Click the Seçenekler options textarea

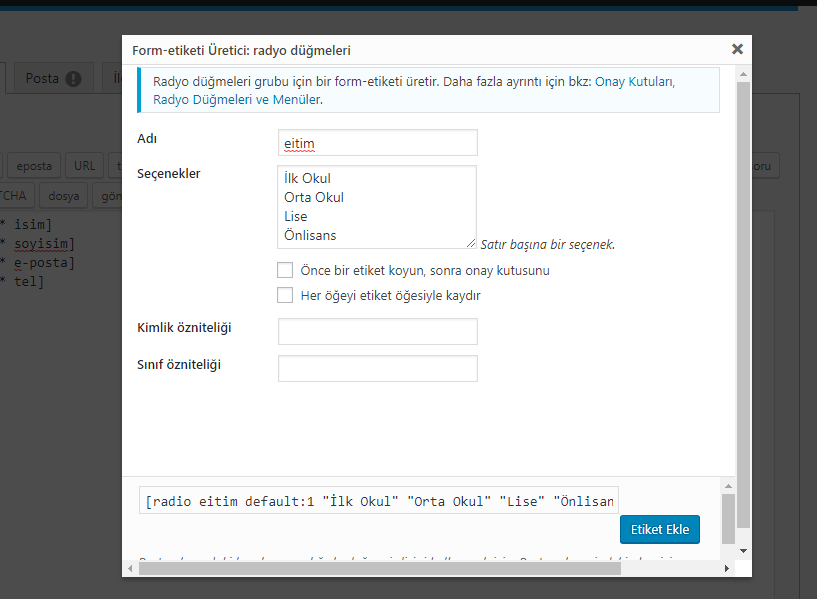pyautogui.click(x=377, y=207)
